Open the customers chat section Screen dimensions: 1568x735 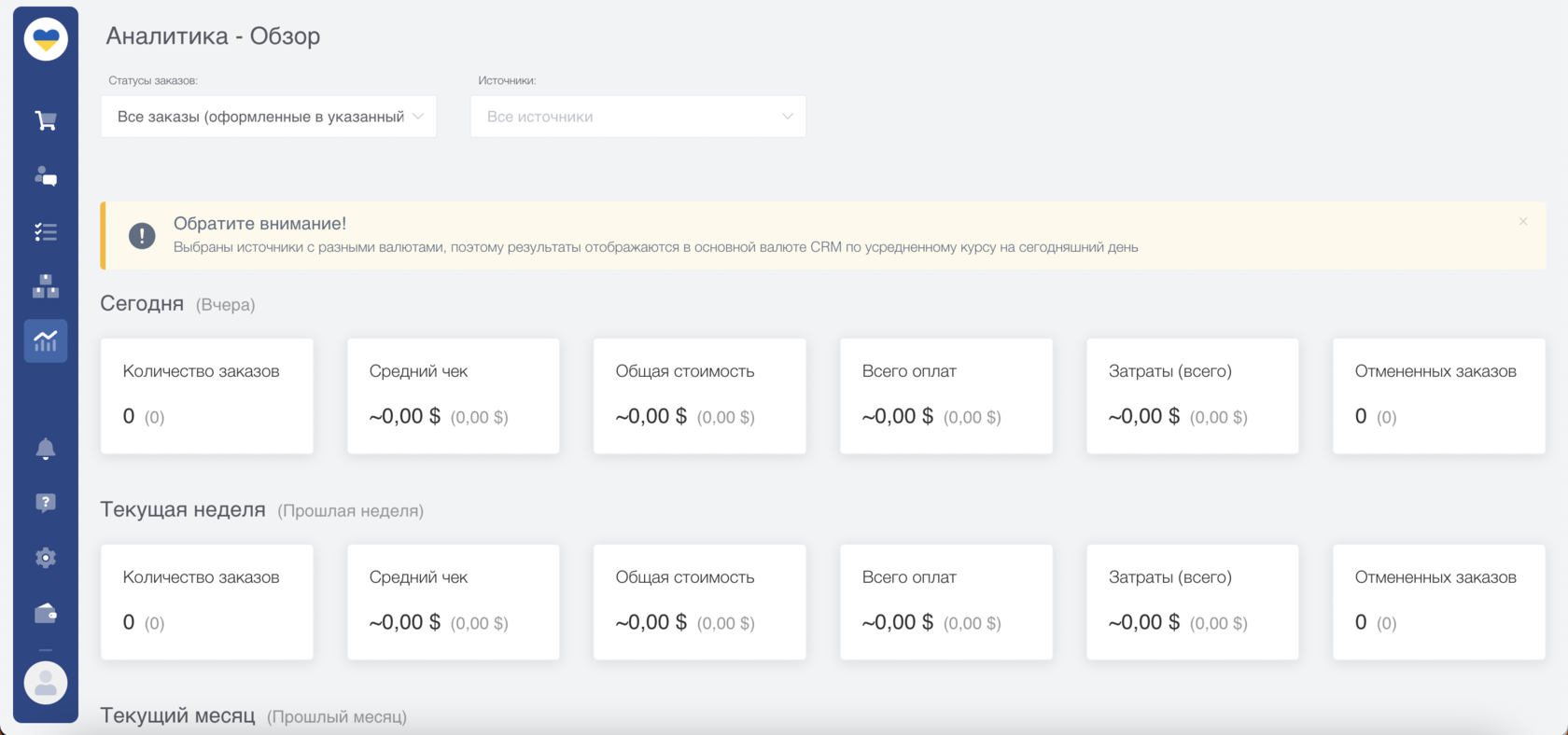[x=46, y=176]
